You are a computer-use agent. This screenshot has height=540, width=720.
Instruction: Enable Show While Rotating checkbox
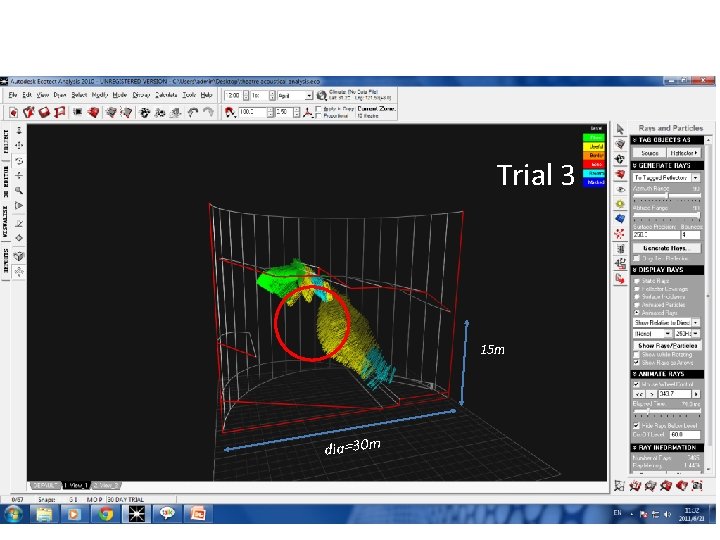(x=636, y=355)
